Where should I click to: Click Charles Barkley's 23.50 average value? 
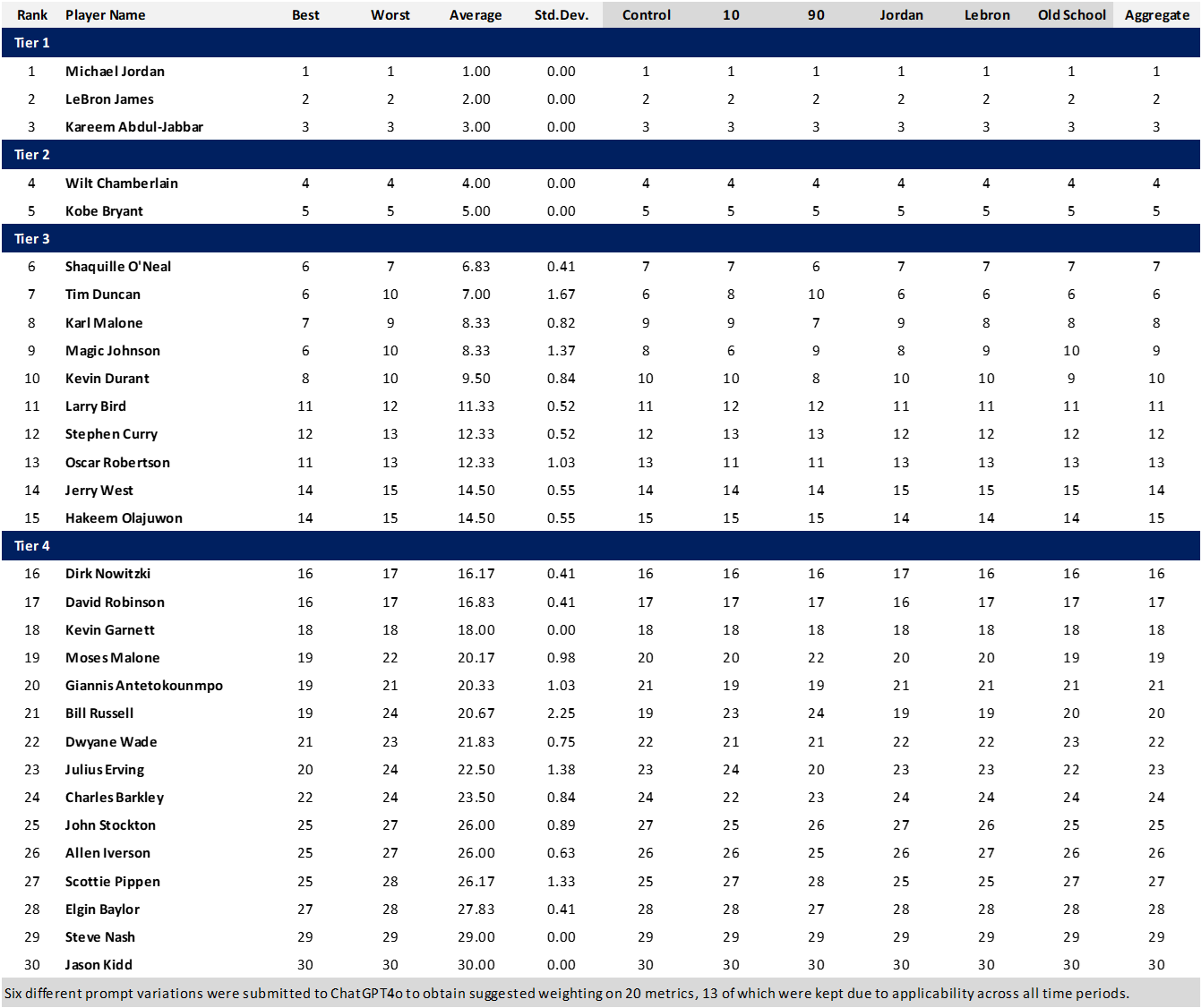pyautogui.click(x=476, y=798)
